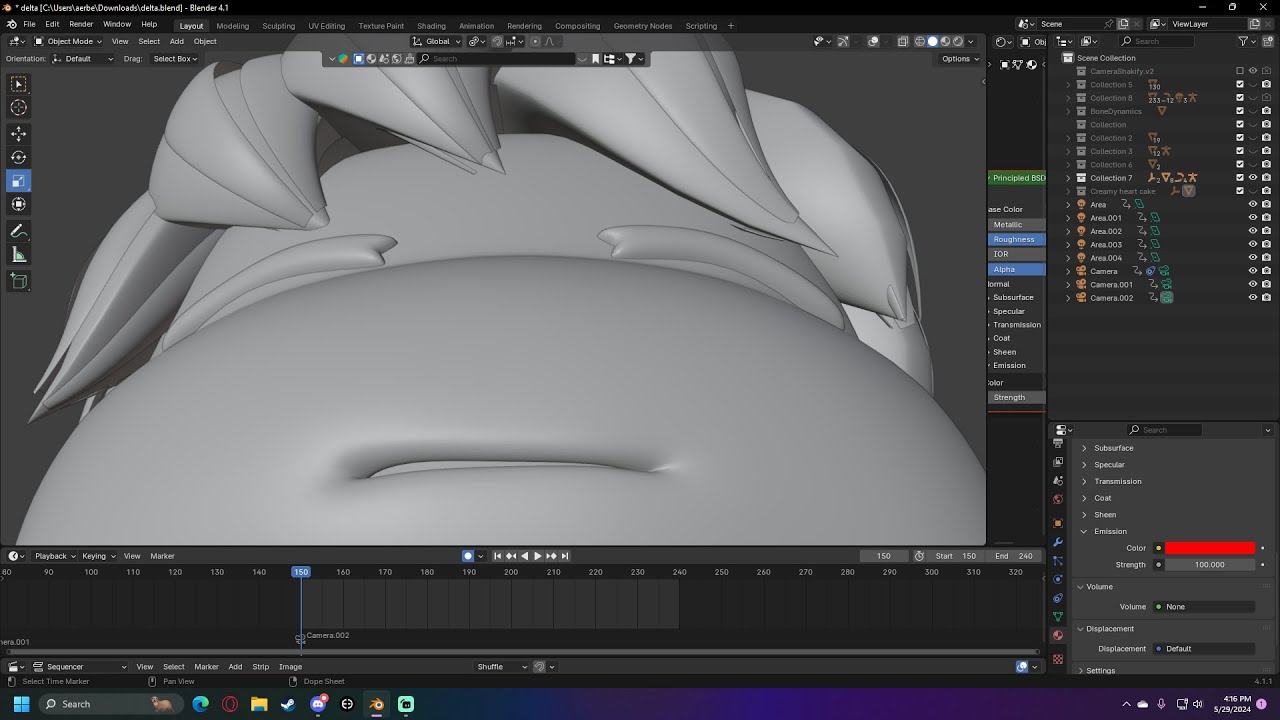The width and height of the screenshot is (1280, 720).
Task: Click the Marker menu in timeline
Action: [162, 556]
